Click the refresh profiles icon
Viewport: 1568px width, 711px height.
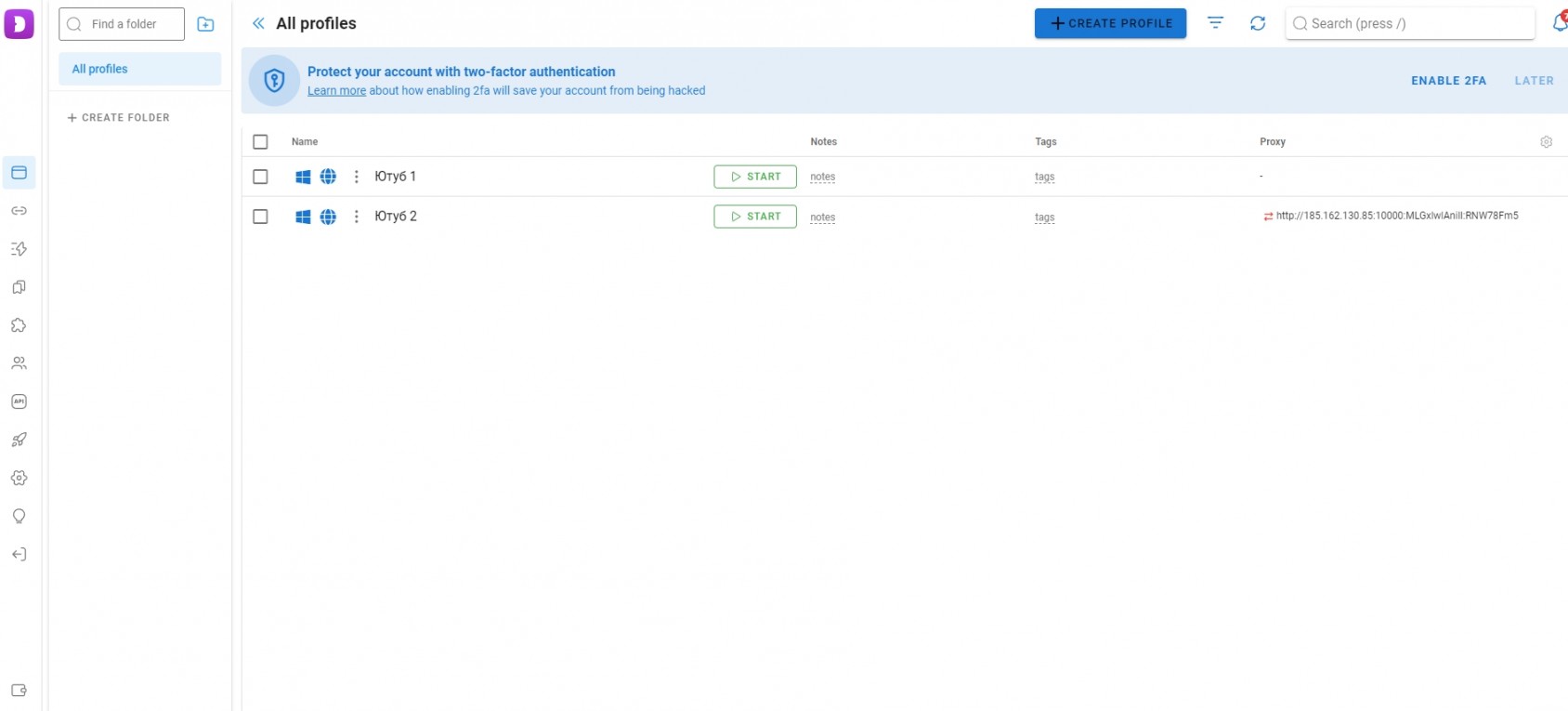pos(1258,23)
